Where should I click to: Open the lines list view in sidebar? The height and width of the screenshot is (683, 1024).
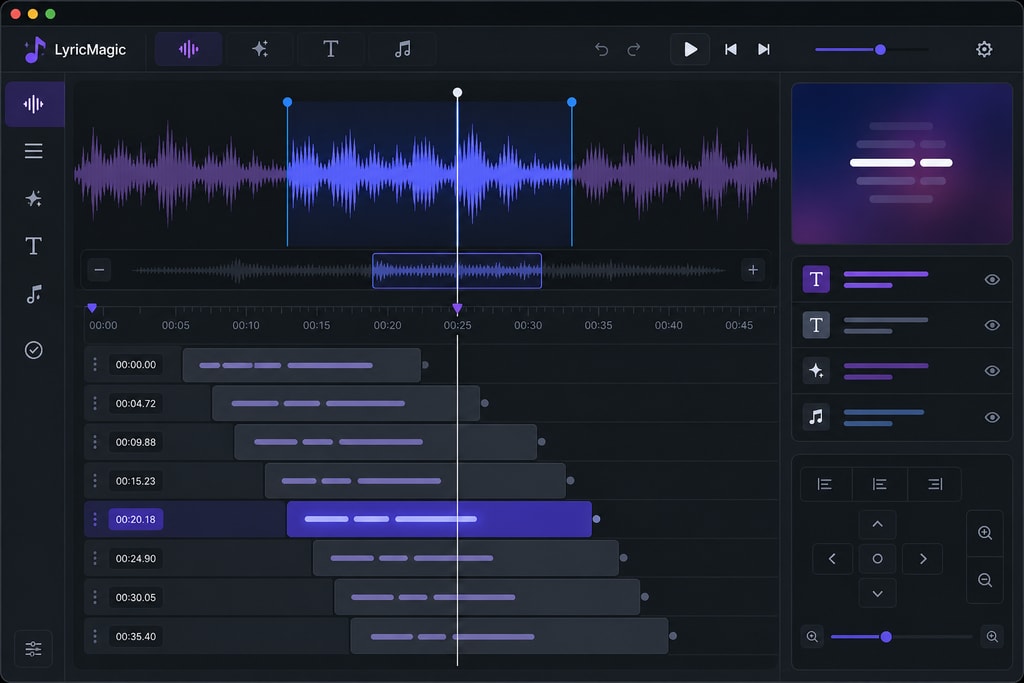tap(34, 151)
